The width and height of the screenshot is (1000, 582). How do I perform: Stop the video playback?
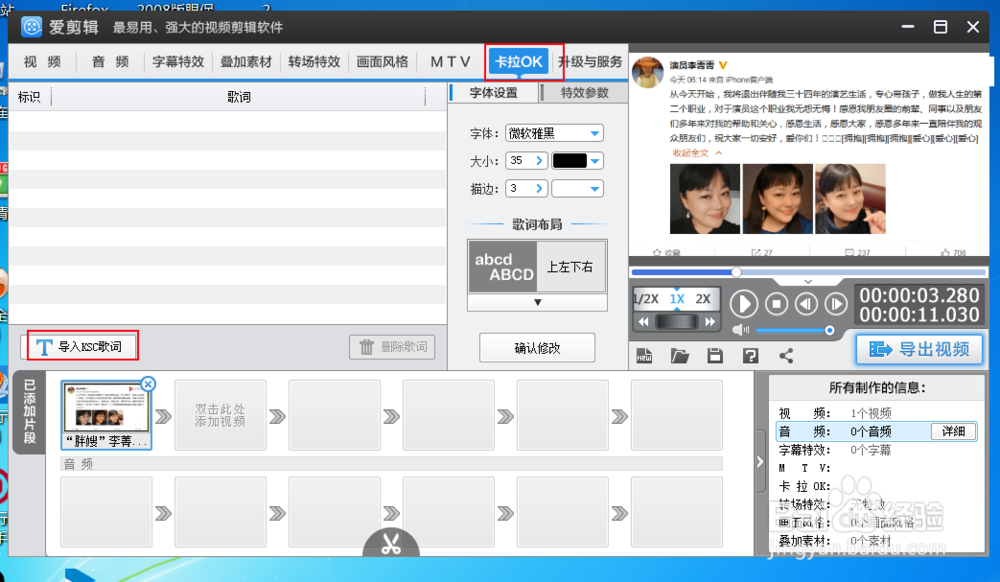tap(776, 304)
